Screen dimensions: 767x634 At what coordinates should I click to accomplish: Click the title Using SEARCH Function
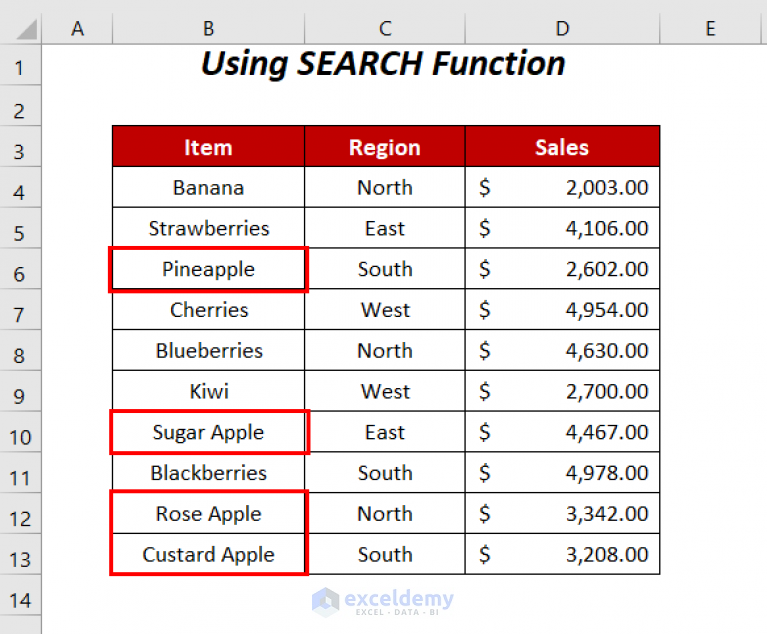point(383,64)
